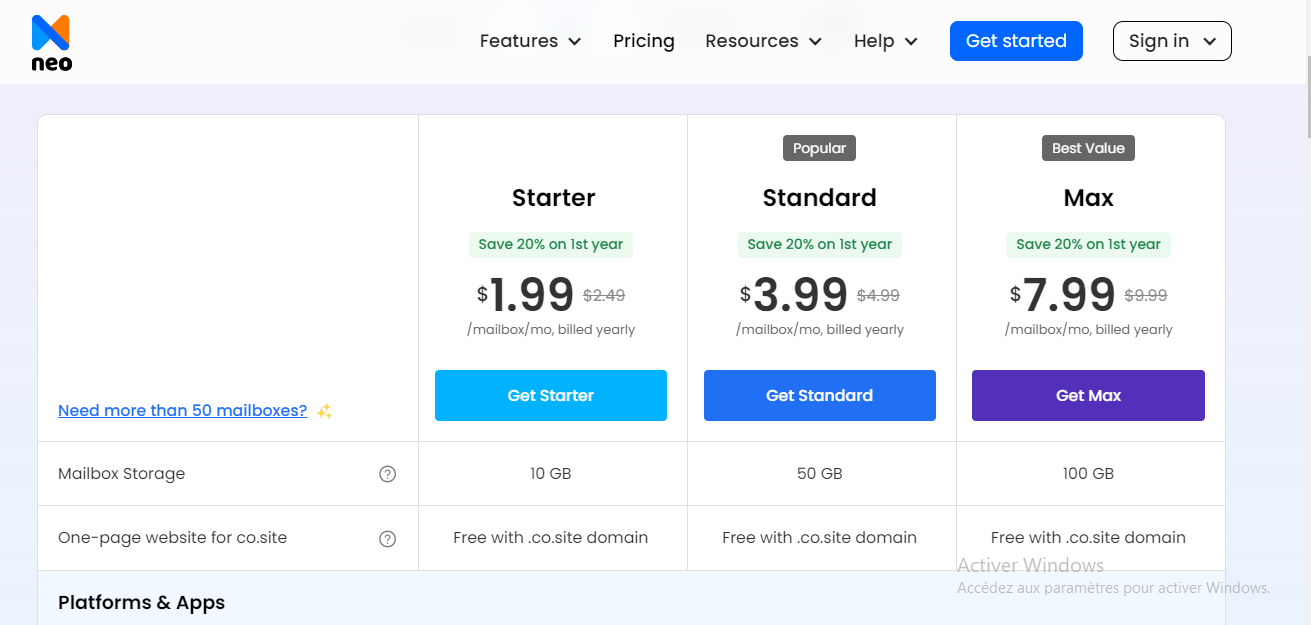Image resolution: width=1311 pixels, height=625 pixels.
Task: Click billed yearly note under Max price
Action: point(1088,330)
